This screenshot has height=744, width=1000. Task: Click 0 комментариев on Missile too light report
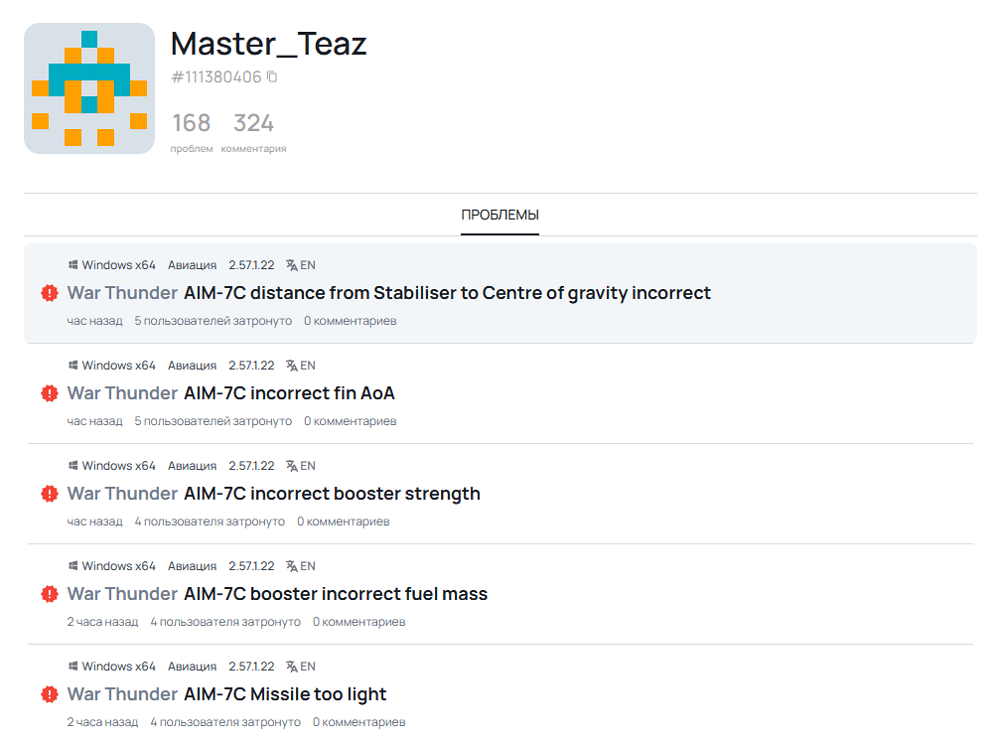coord(359,722)
